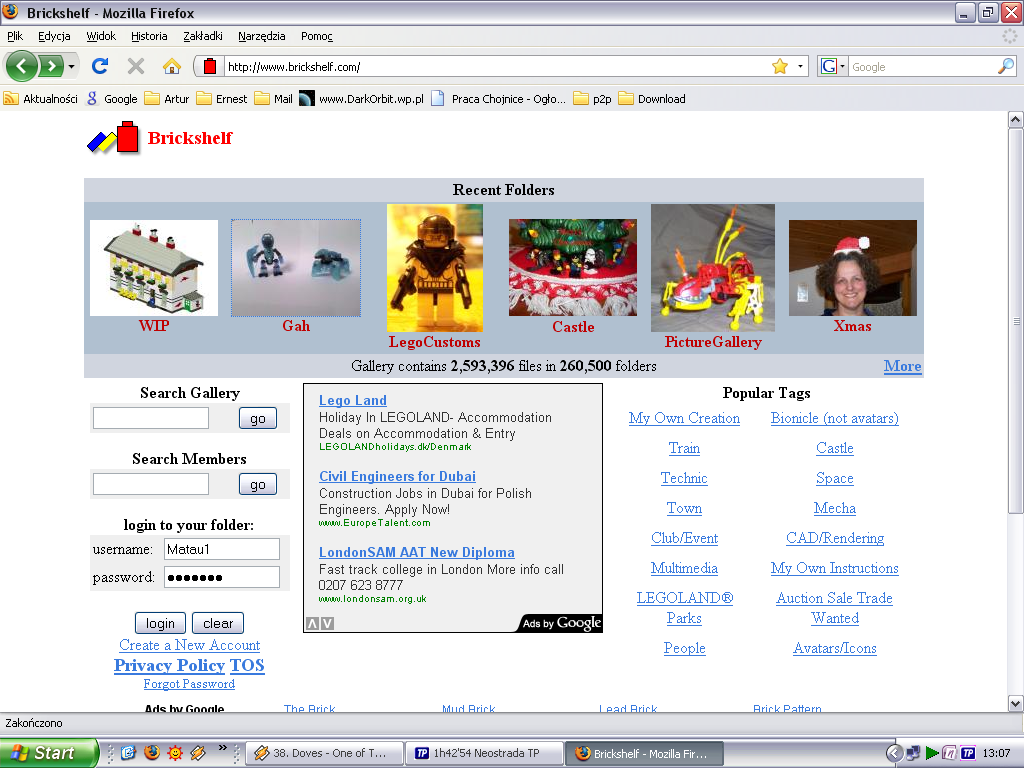1024x768 pixels.
Task: Open the Technic tag link
Action: point(684,478)
